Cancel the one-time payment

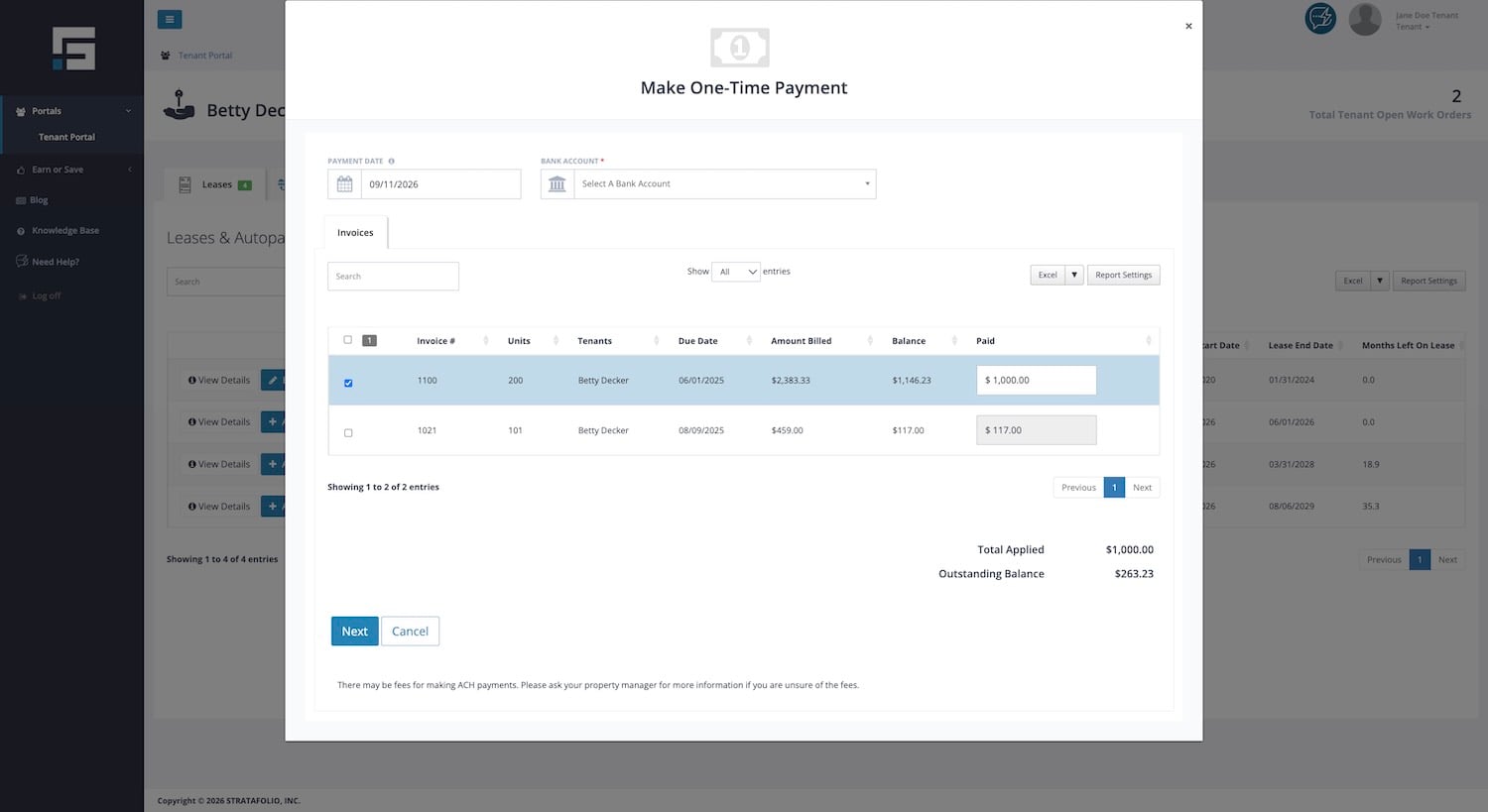coord(410,632)
